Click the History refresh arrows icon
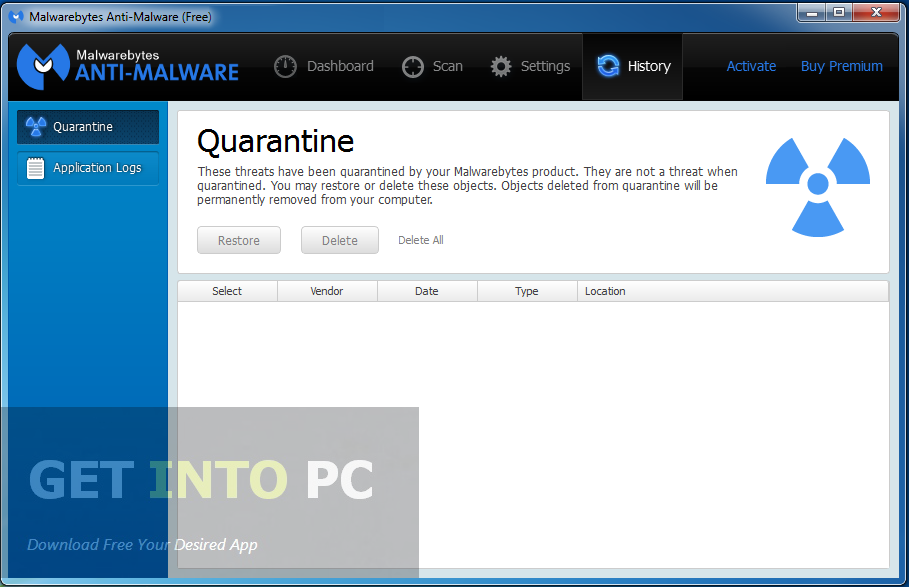 [x=608, y=65]
